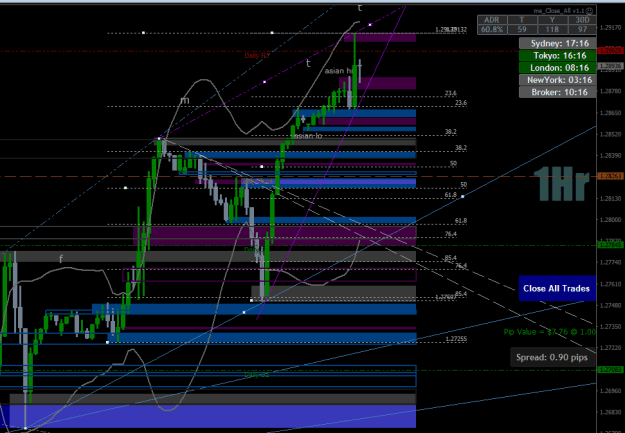
Task: Click the ADR header cell
Action: click(492, 20)
